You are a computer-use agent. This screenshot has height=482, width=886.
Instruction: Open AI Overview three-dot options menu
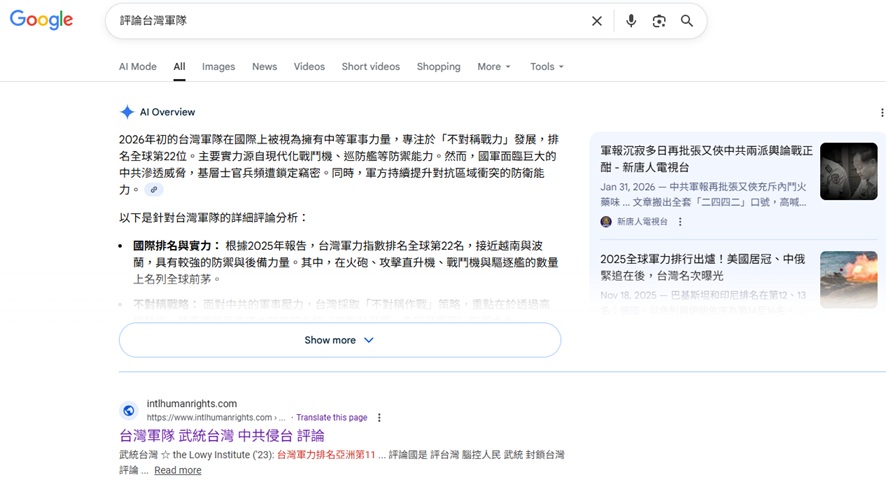tap(881, 113)
